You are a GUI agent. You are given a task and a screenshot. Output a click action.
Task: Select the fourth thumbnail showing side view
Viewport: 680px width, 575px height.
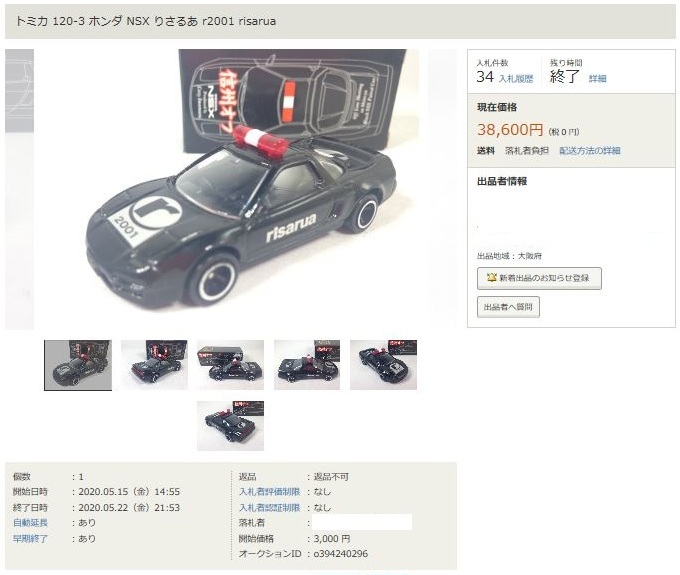[307, 365]
